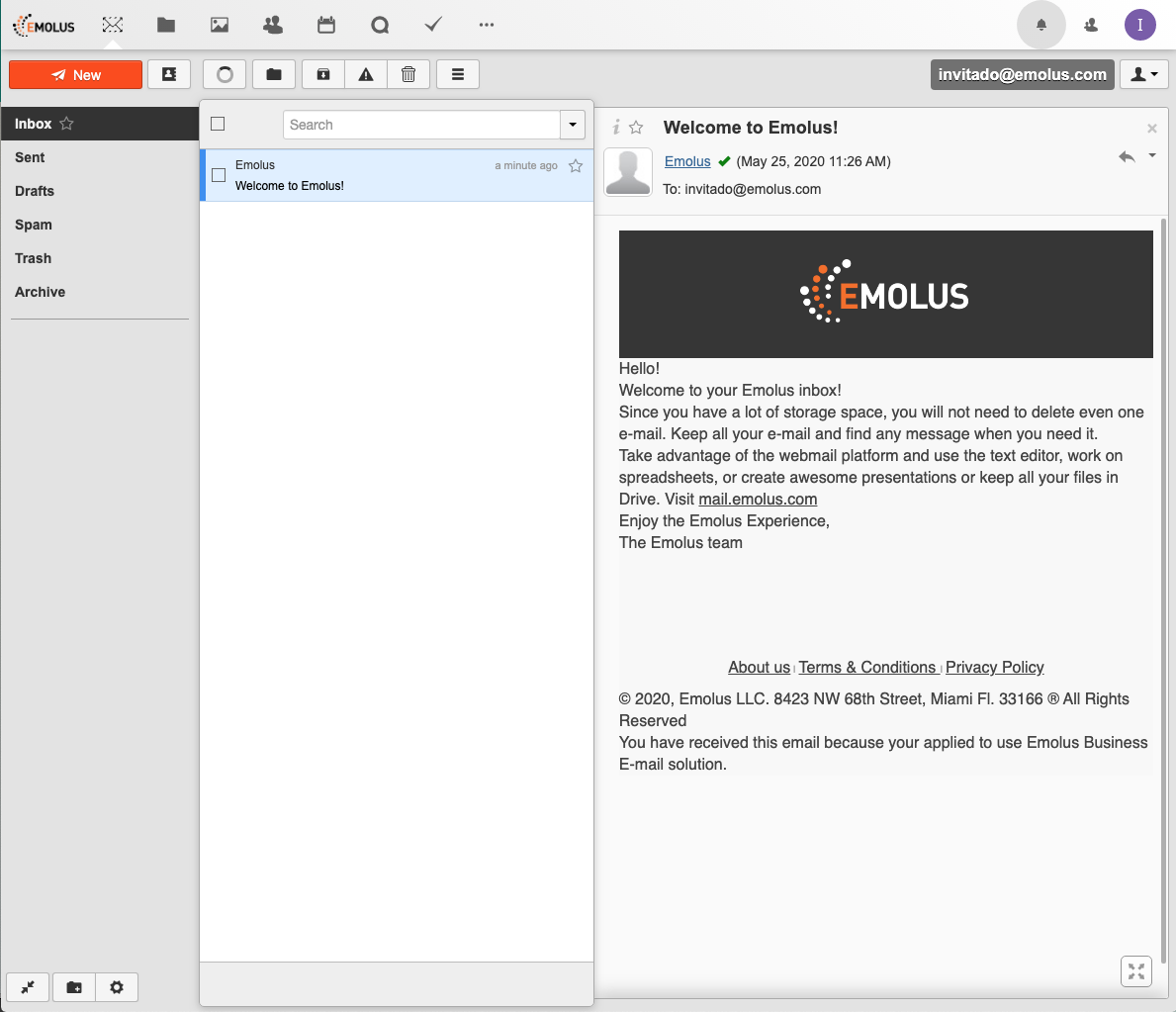
Task: Open the Trash toolbar icon
Action: pyautogui.click(x=408, y=74)
